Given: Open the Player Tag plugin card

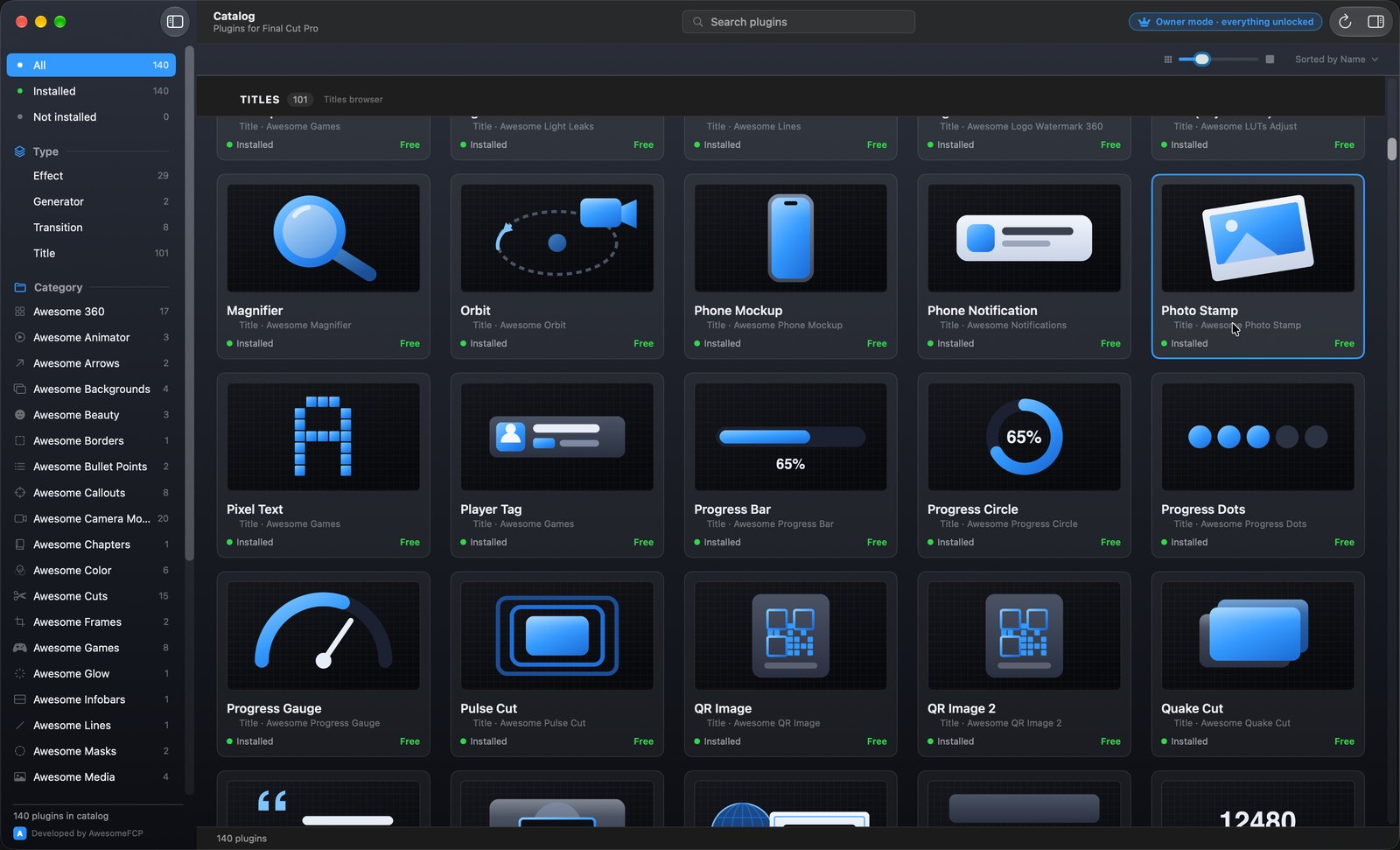Looking at the screenshot, I should 556,466.
